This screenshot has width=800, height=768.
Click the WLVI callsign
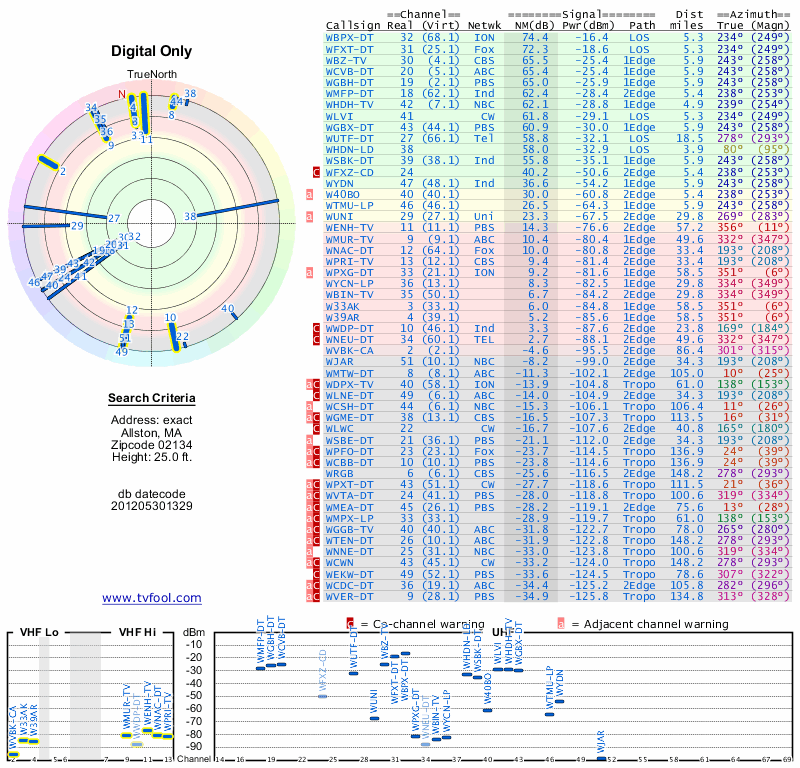click(339, 116)
